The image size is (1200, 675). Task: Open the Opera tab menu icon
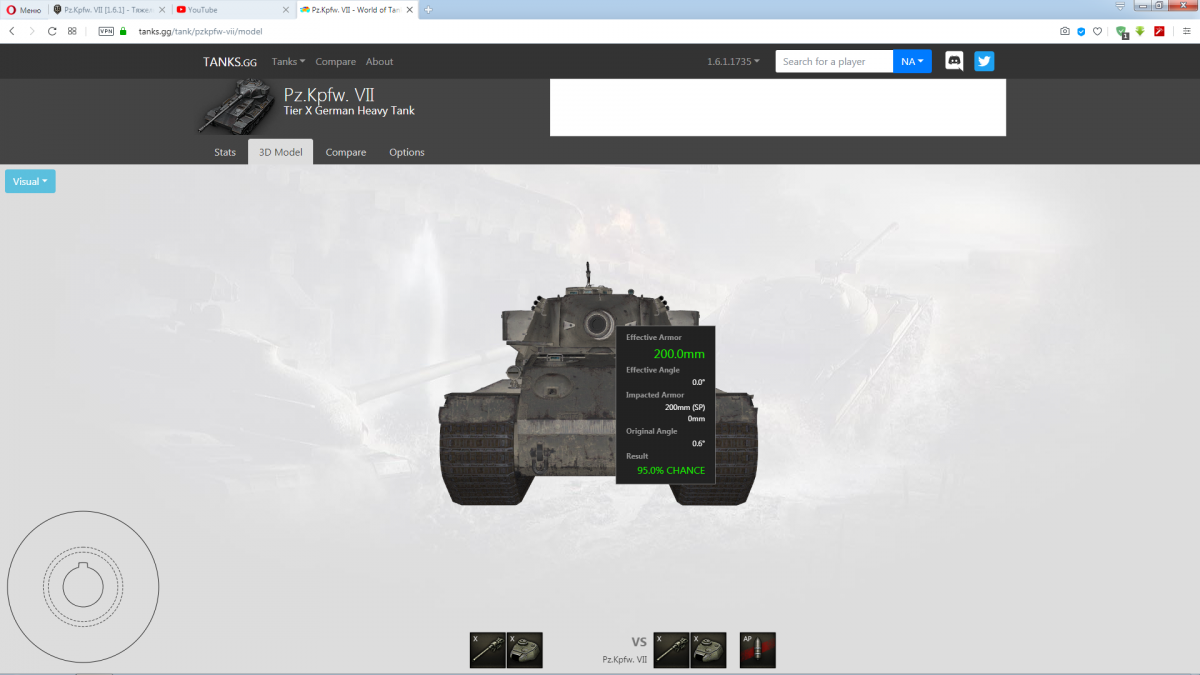(1118, 8)
